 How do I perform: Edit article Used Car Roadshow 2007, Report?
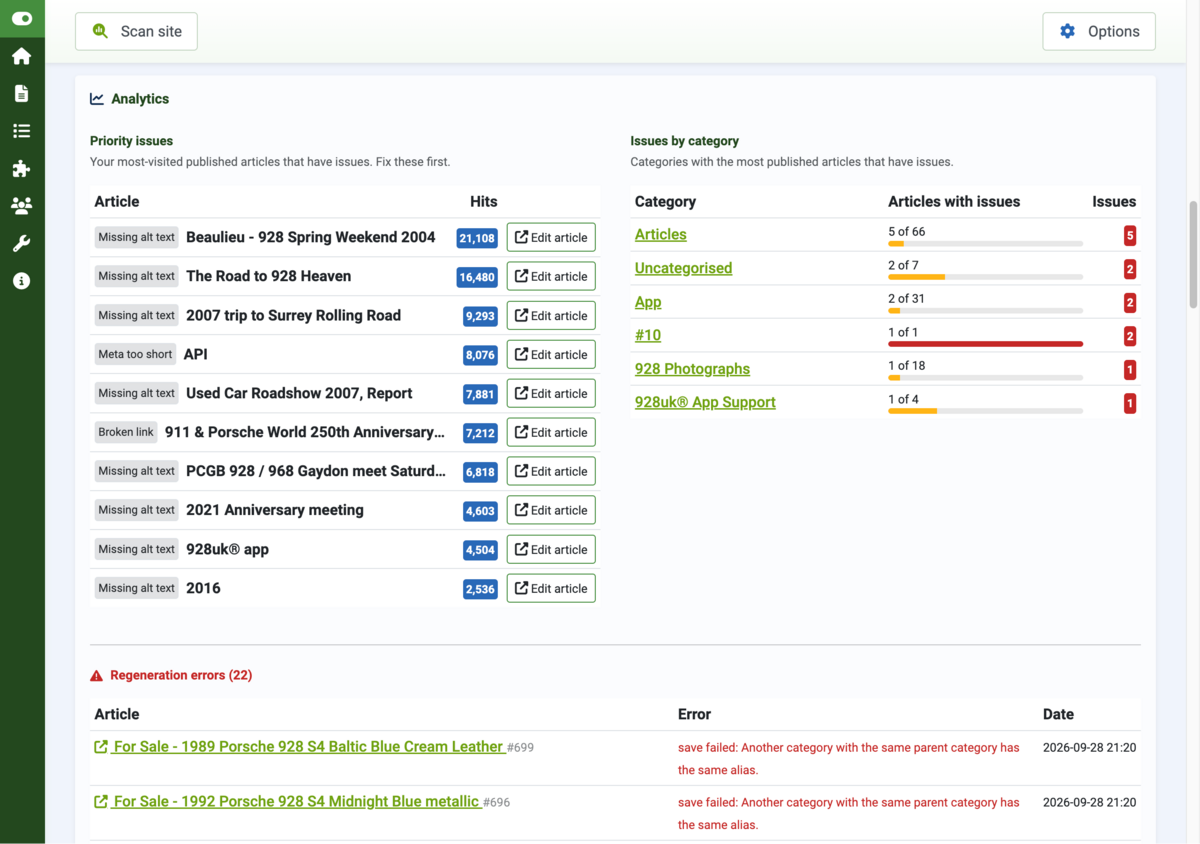551,393
